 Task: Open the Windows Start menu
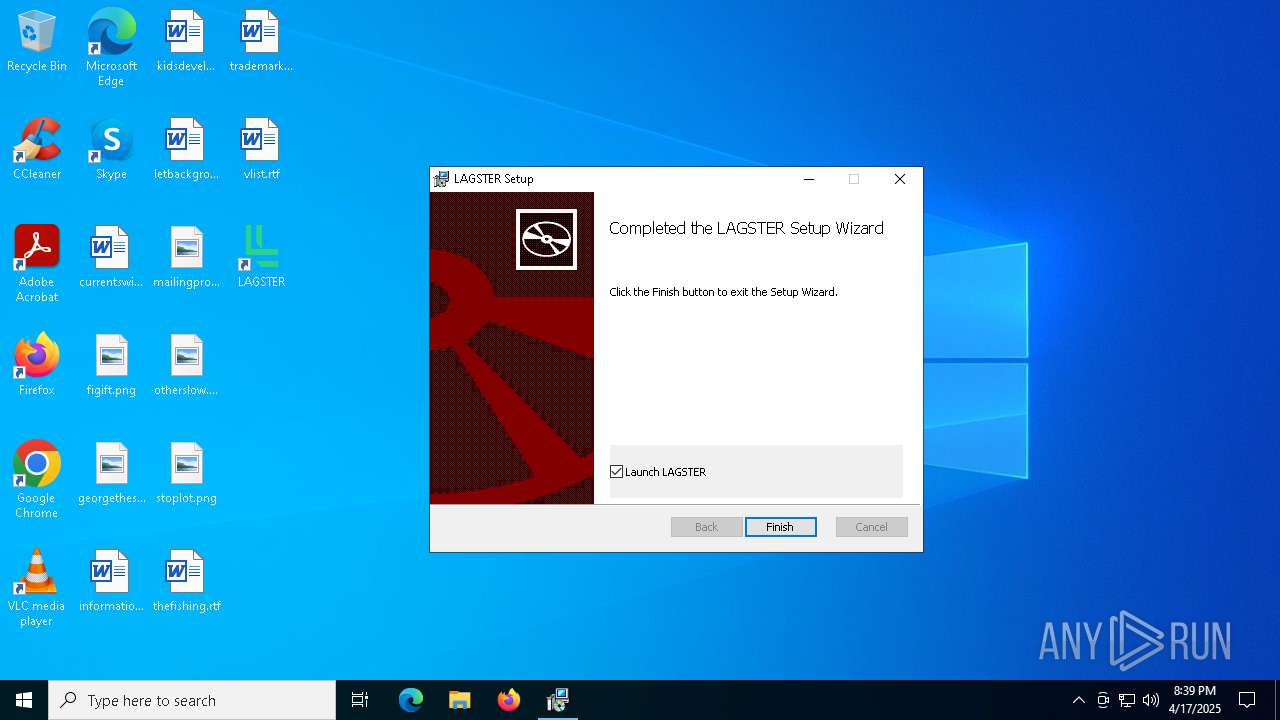tap(24, 700)
